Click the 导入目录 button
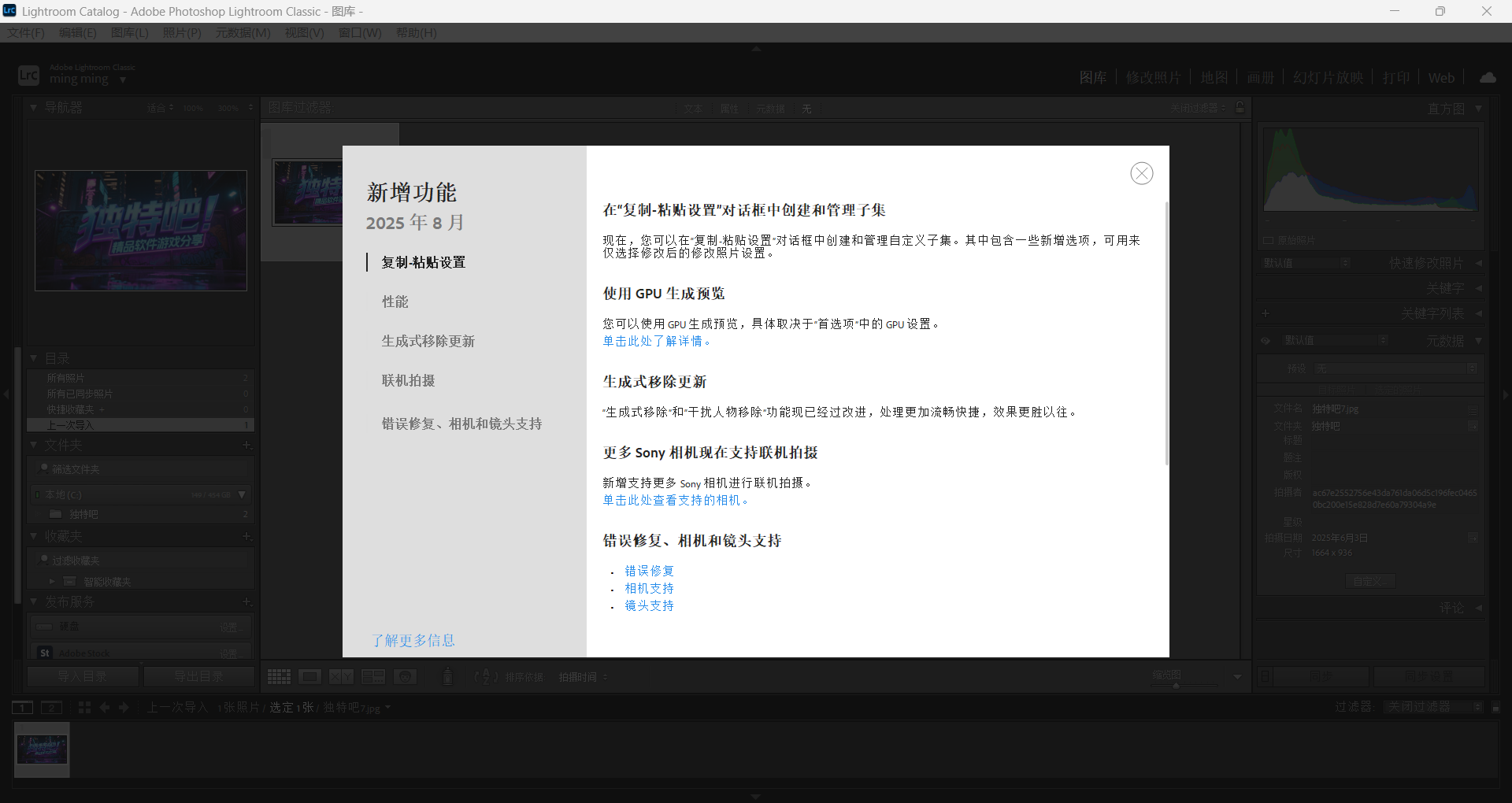This screenshot has height=803, width=1512. (x=83, y=676)
